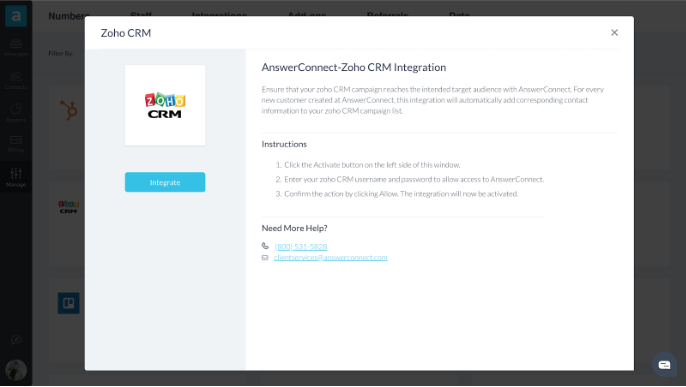Open the live chat widget bubble
The height and width of the screenshot is (387, 686).
(664, 365)
